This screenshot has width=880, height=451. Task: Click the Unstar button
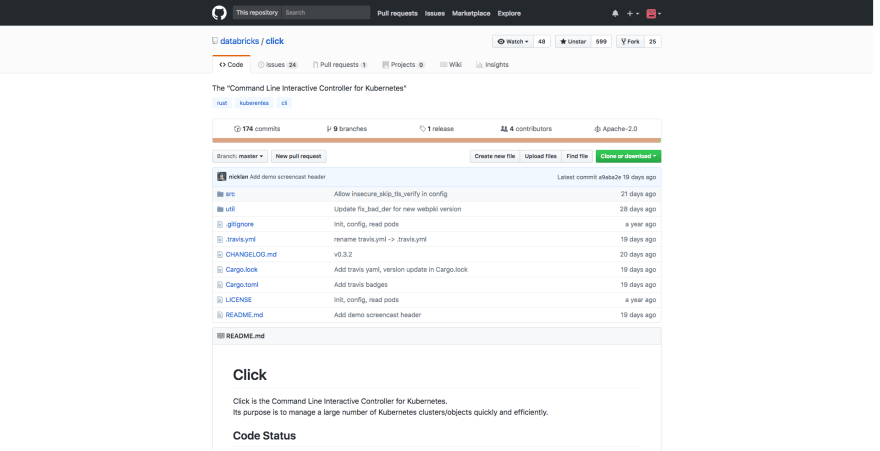(573, 42)
